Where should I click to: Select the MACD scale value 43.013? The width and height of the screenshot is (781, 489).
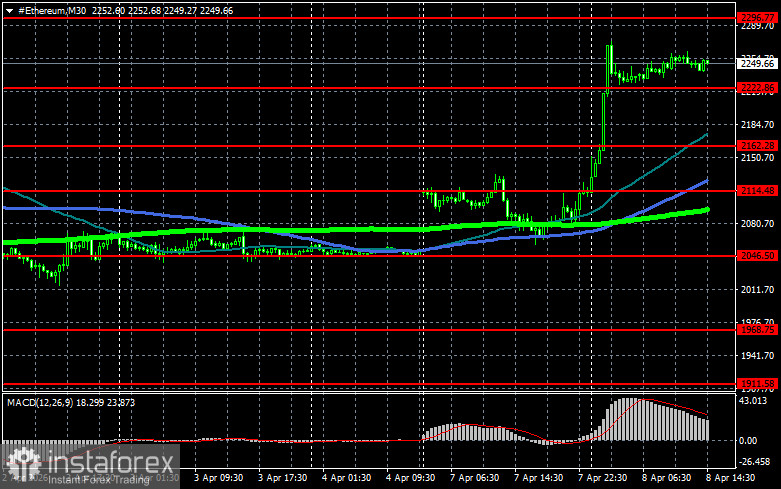[753, 401]
